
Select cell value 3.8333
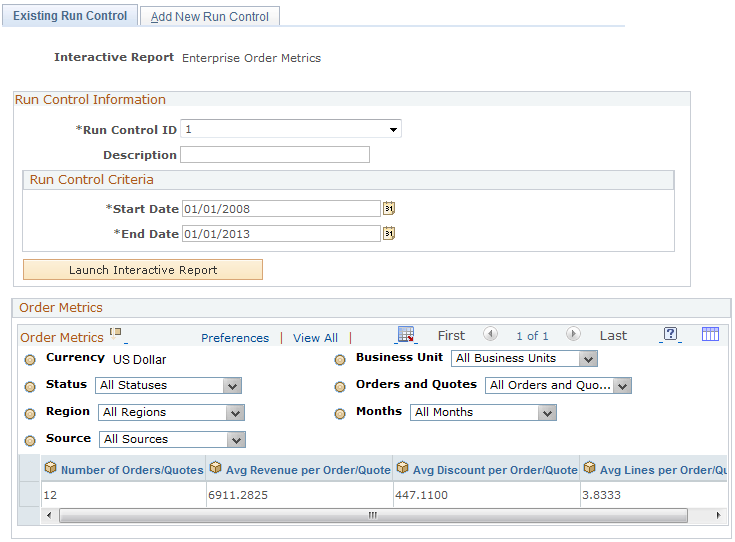click(x=601, y=495)
